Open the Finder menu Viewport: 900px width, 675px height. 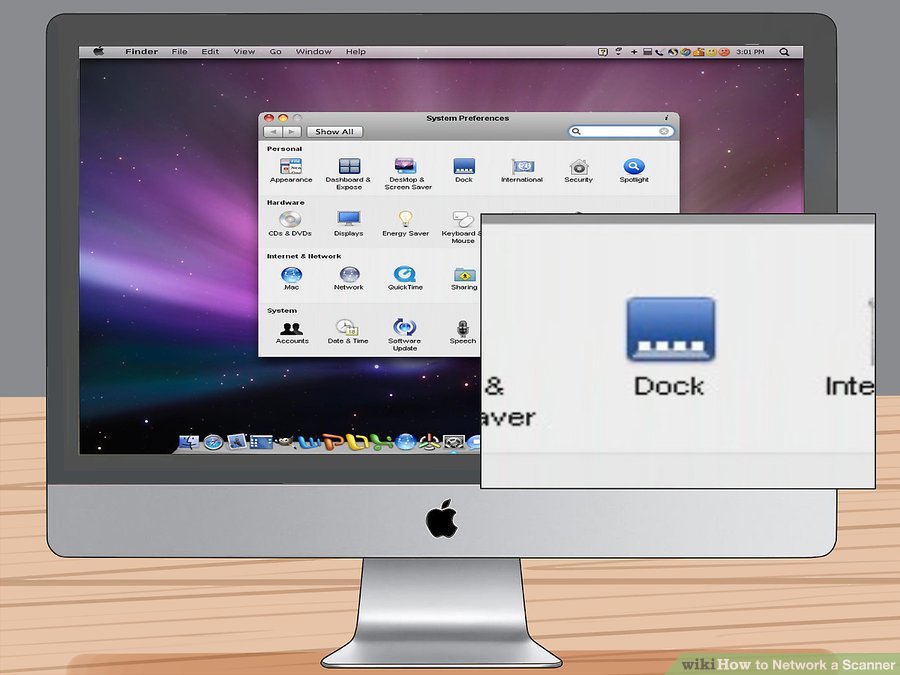(x=141, y=52)
